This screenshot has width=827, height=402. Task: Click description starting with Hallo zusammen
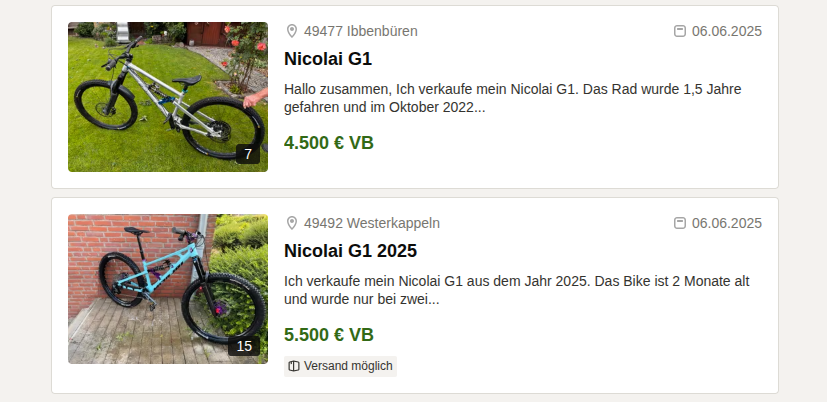point(513,99)
